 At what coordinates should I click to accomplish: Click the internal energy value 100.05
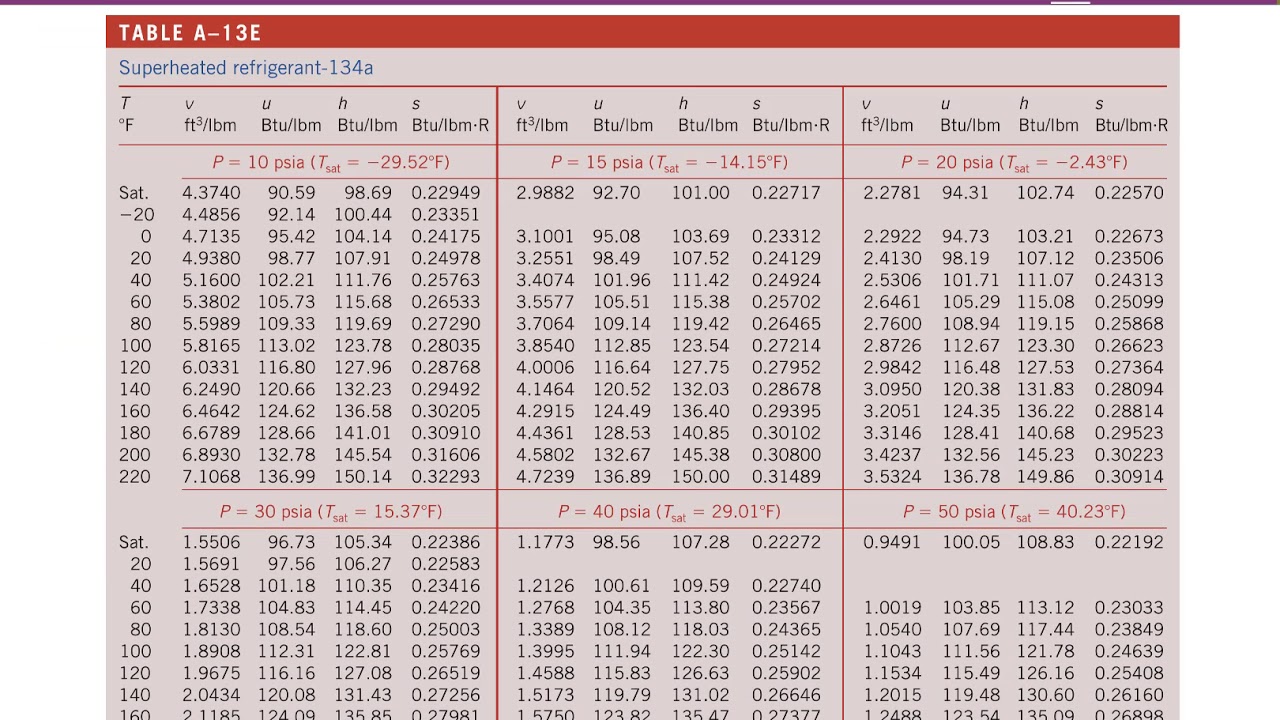970,542
